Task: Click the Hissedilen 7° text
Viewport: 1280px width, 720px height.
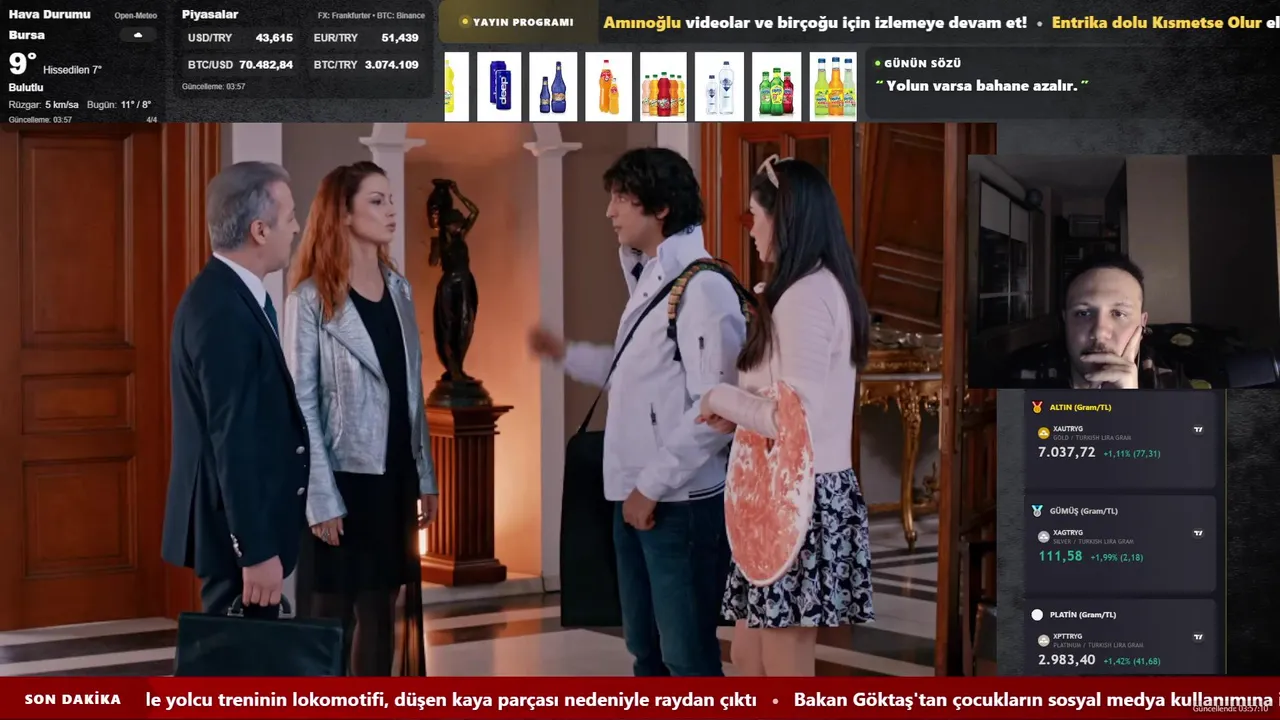Action: (x=73, y=70)
